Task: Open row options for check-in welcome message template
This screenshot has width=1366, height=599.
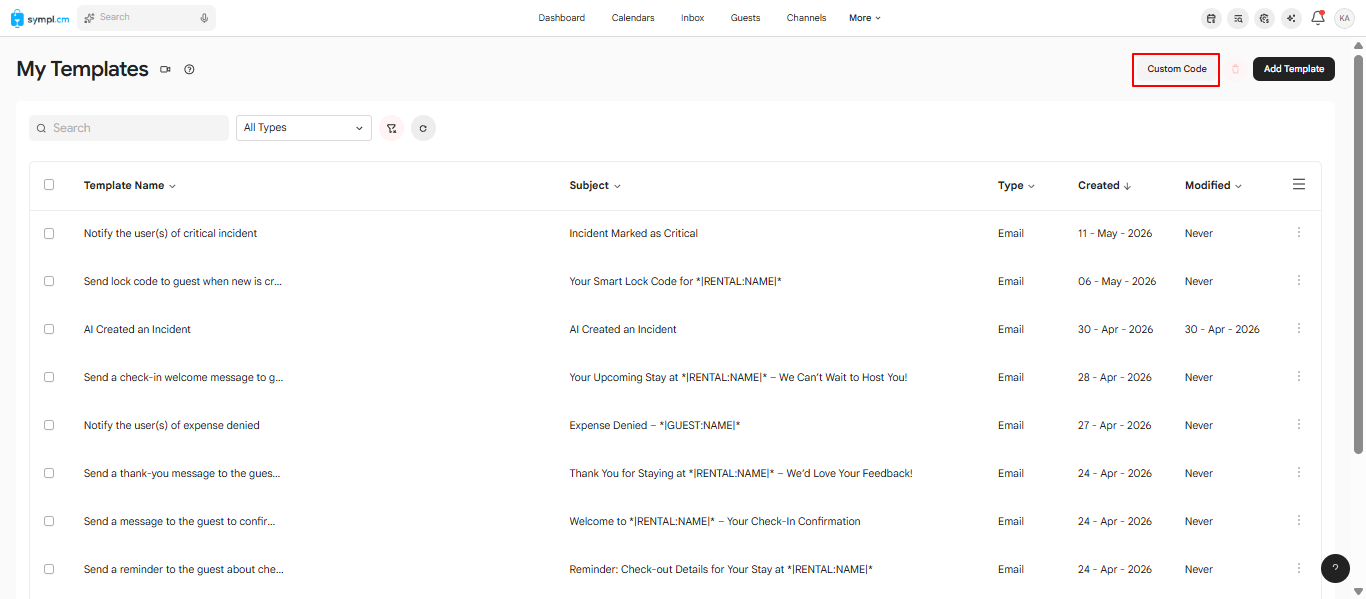Action: click(x=1299, y=376)
